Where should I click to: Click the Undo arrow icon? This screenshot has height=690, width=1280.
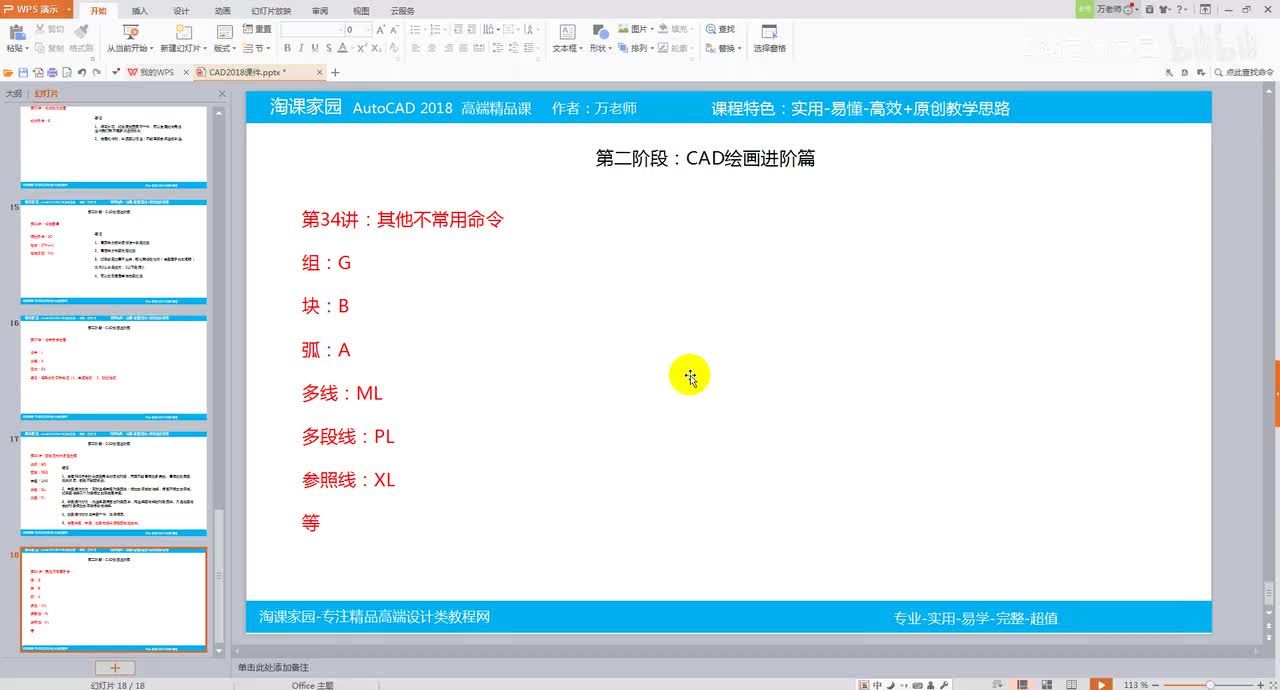pyautogui.click(x=82, y=72)
